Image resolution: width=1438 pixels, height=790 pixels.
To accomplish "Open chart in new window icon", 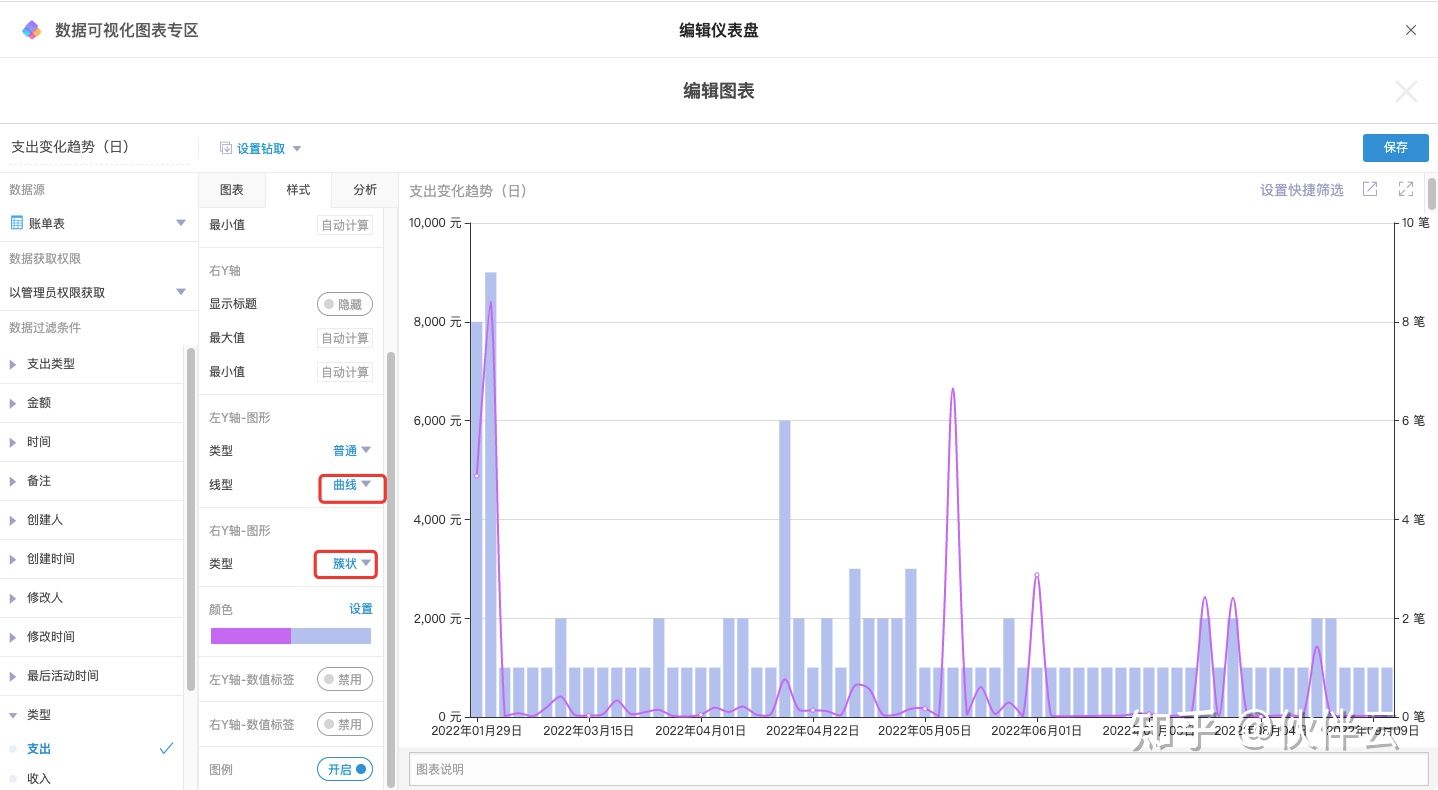I will point(1370,189).
